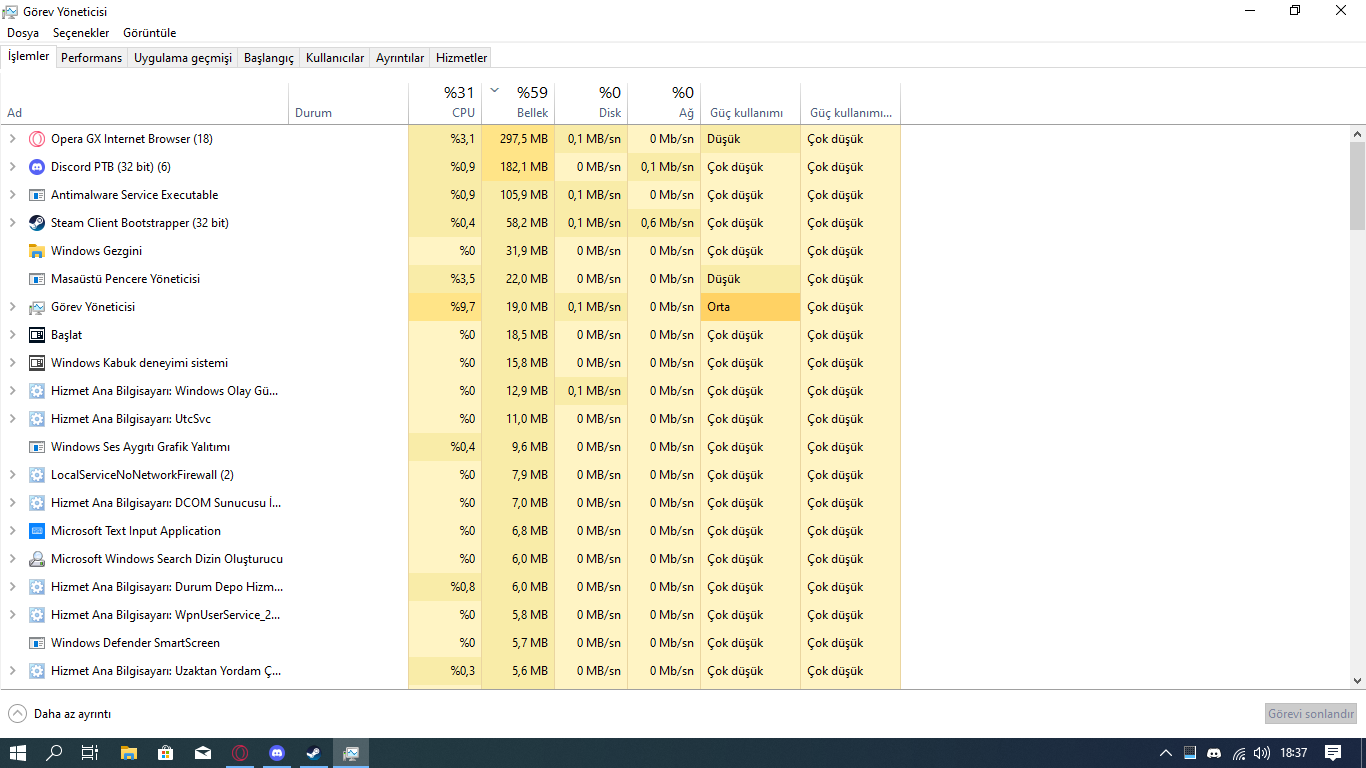The width and height of the screenshot is (1366, 768).
Task: Sort processes by the Disk column
Action: (591, 103)
